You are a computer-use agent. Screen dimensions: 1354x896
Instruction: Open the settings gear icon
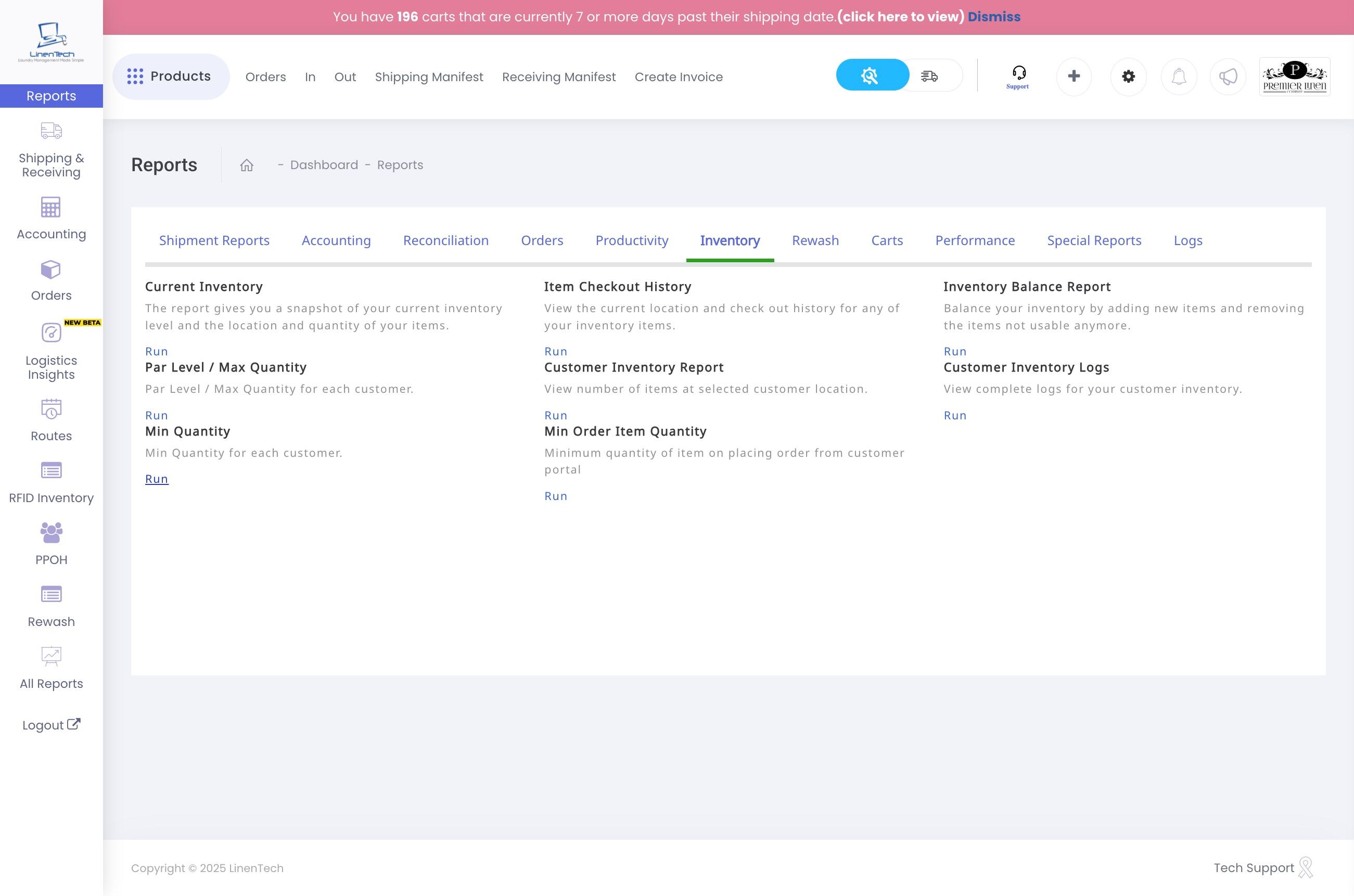point(1128,76)
